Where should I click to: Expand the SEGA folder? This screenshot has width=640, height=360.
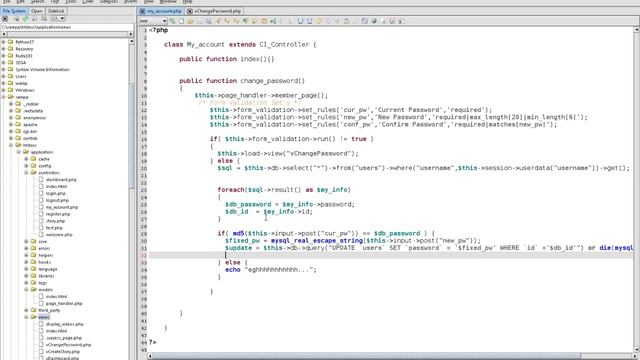4,63
